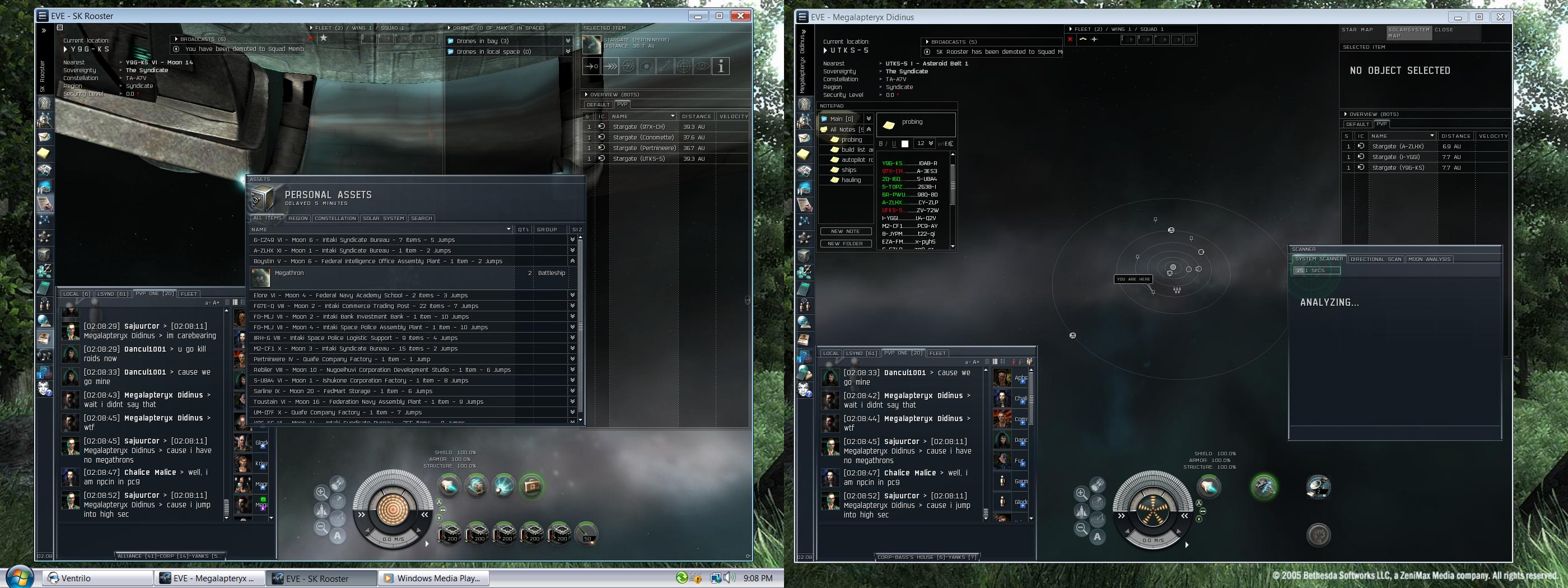Click zoom in button on SK Rooster HUD
The image size is (1568, 588).
pyautogui.click(x=321, y=492)
